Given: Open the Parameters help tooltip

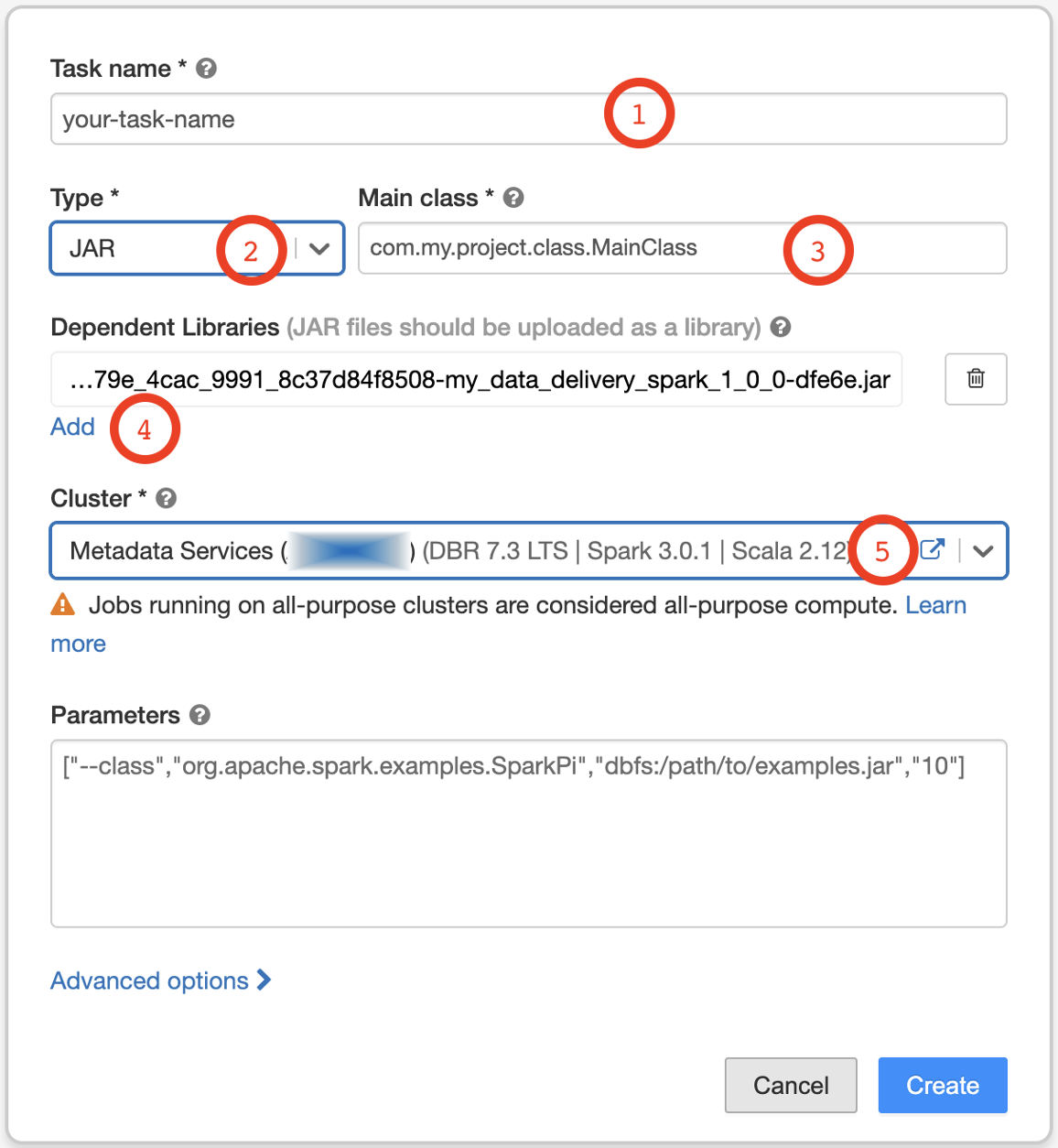Looking at the screenshot, I should 200,715.
